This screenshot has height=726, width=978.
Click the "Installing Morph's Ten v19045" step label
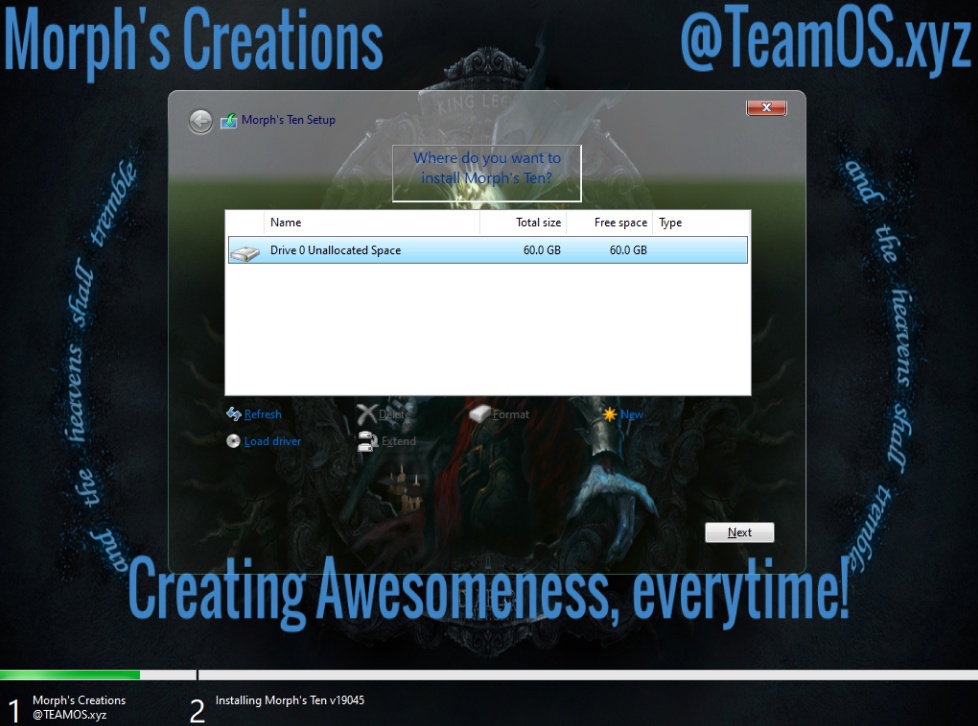pos(290,700)
